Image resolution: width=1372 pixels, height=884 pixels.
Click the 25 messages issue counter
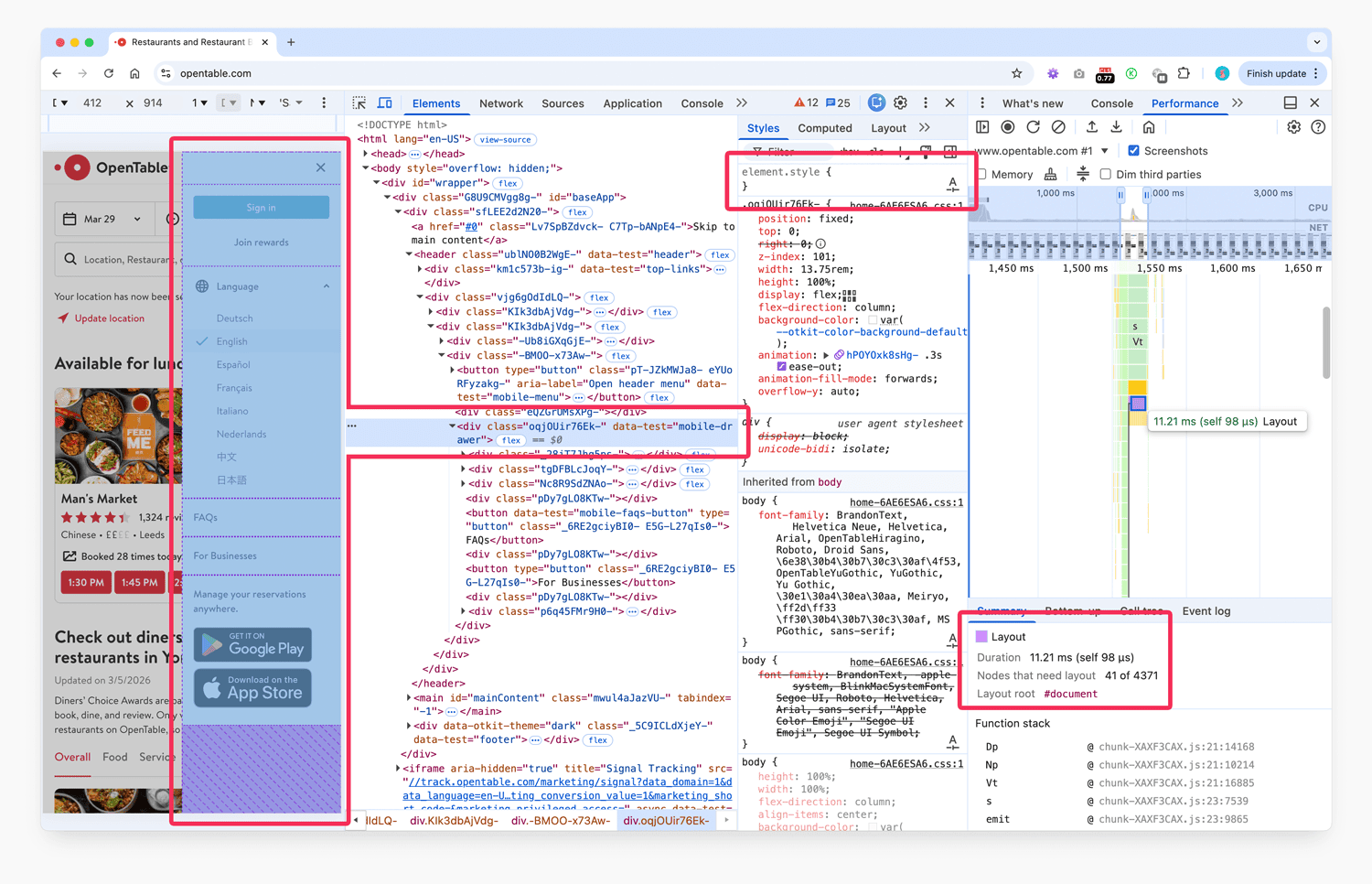pyautogui.click(x=838, y=103)
